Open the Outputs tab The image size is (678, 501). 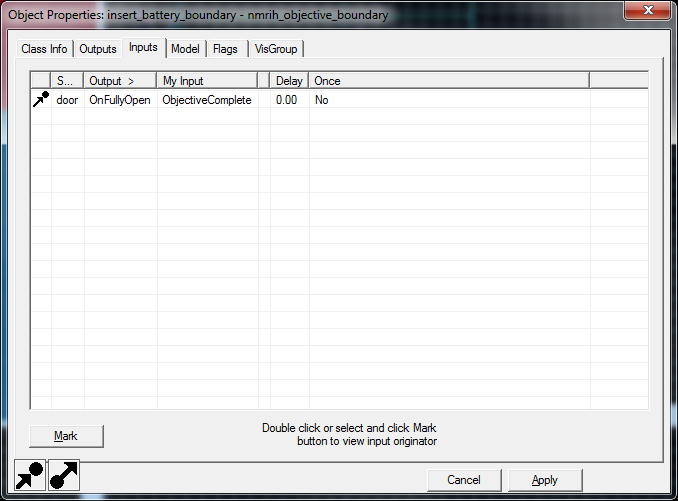point(98,49)
